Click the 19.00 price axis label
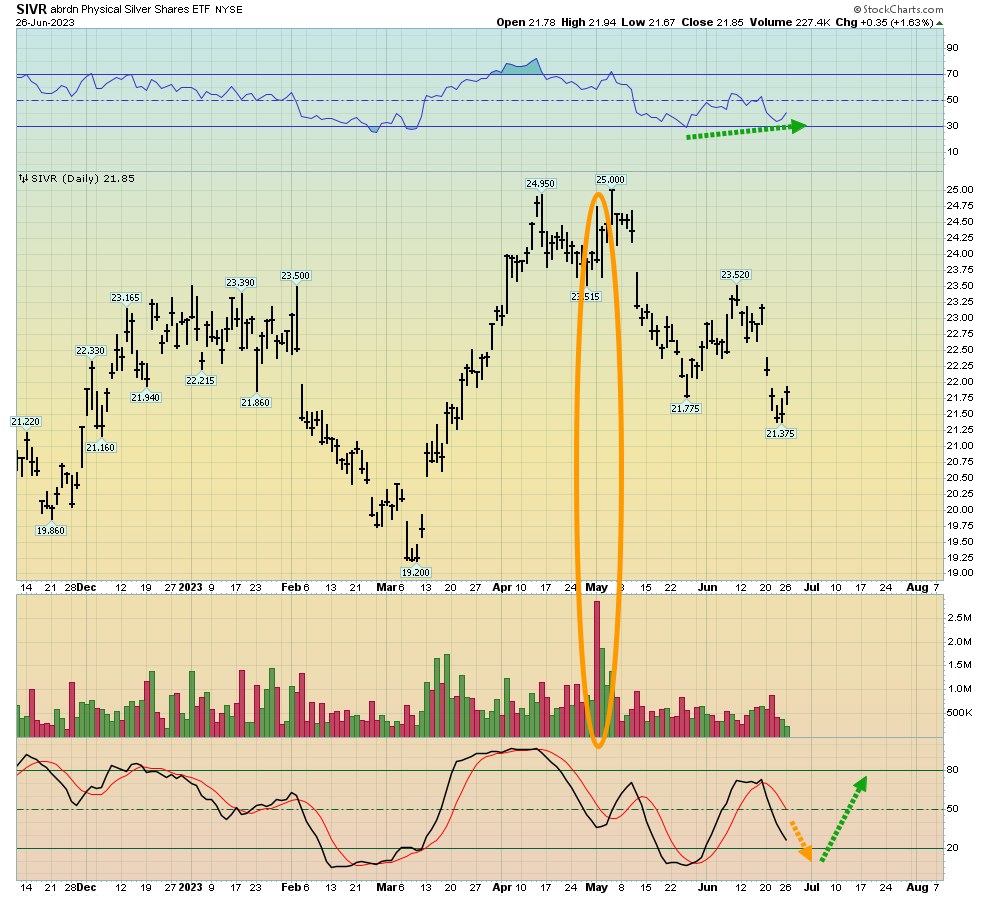Screen dimensions: 990x897 point(960,573)
